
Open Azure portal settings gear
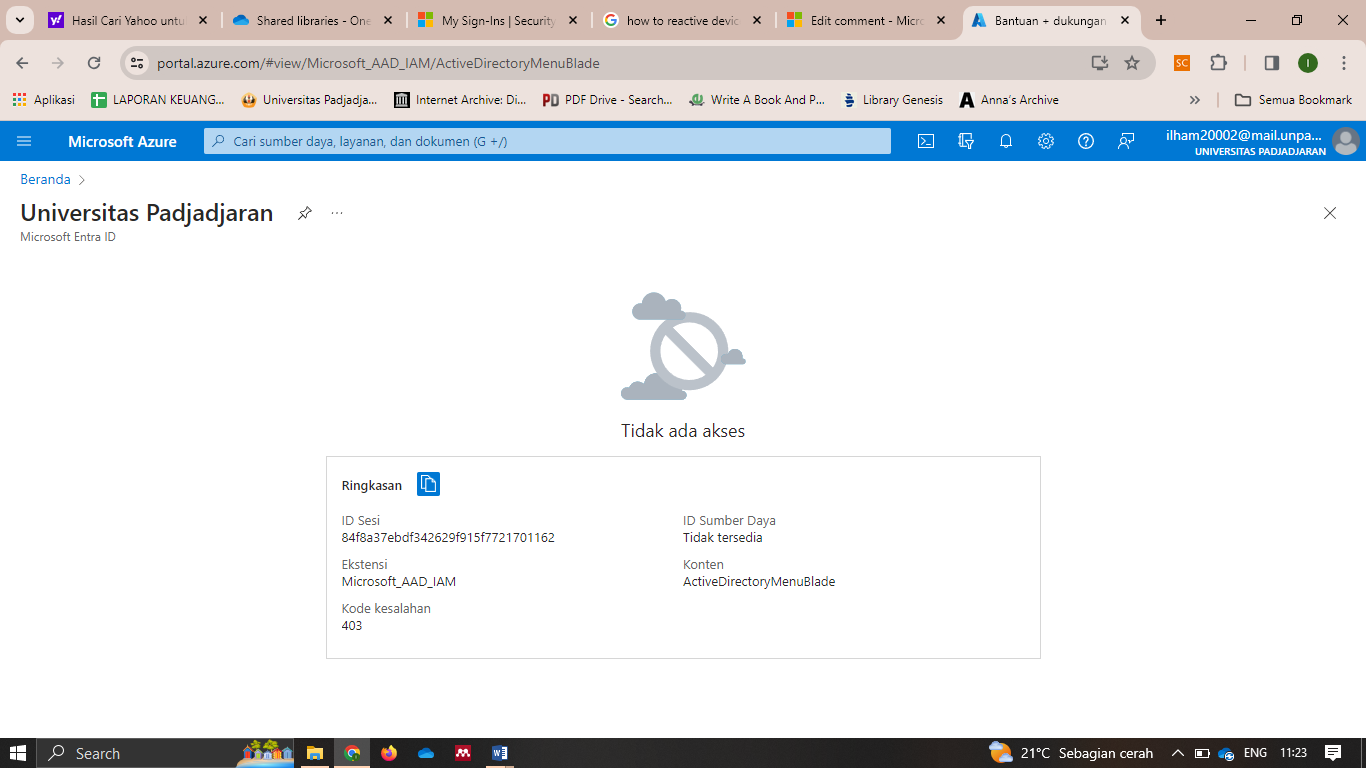point(1046,141)
